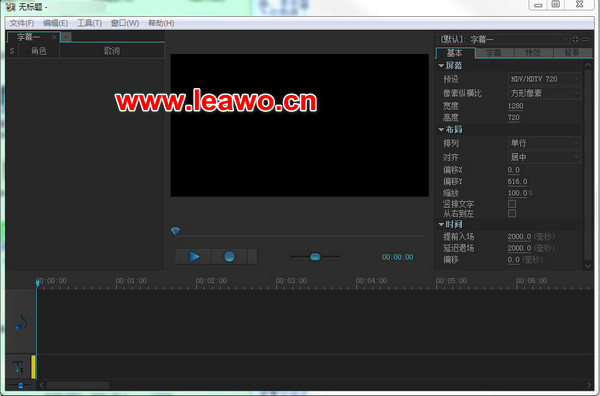This screenshot has width=600, height=396.
Task: Click the narrow button beside record
Action: point(252,256)
